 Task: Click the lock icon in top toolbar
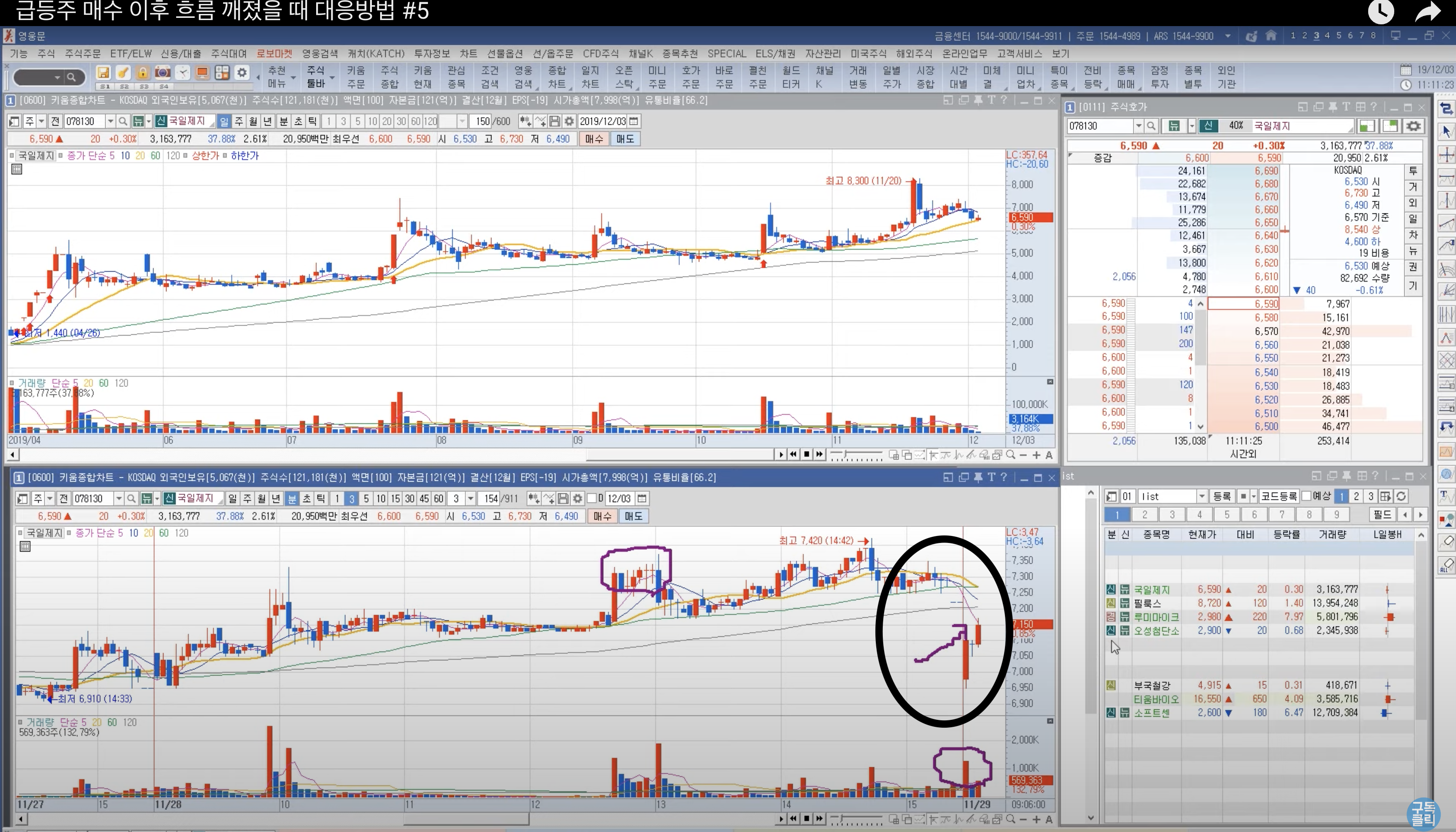click(x=142, y=73)
